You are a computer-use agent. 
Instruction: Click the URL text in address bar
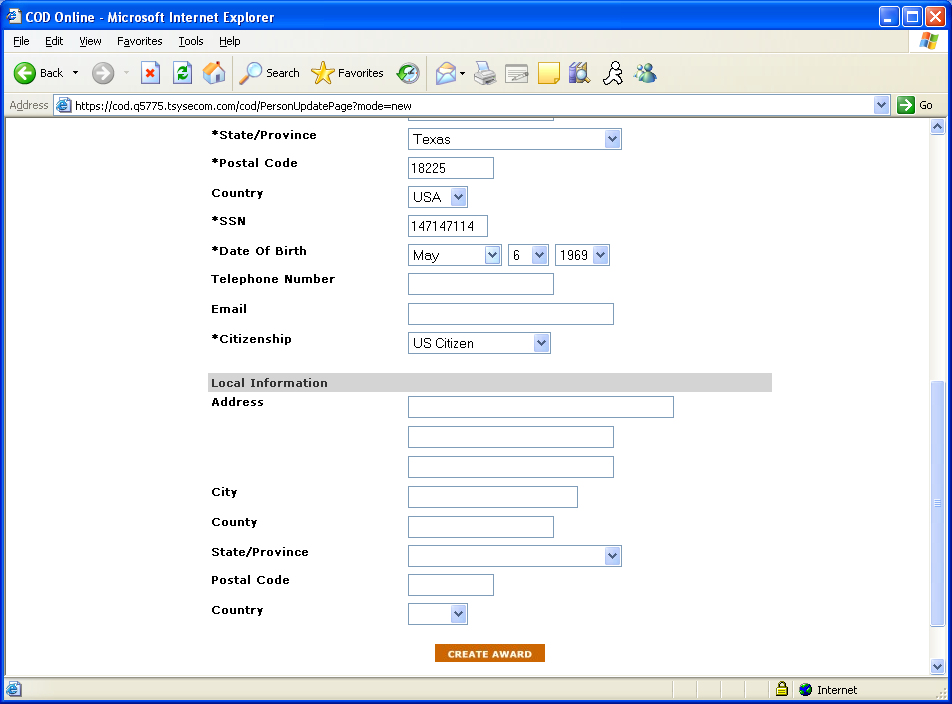(243, 106)
